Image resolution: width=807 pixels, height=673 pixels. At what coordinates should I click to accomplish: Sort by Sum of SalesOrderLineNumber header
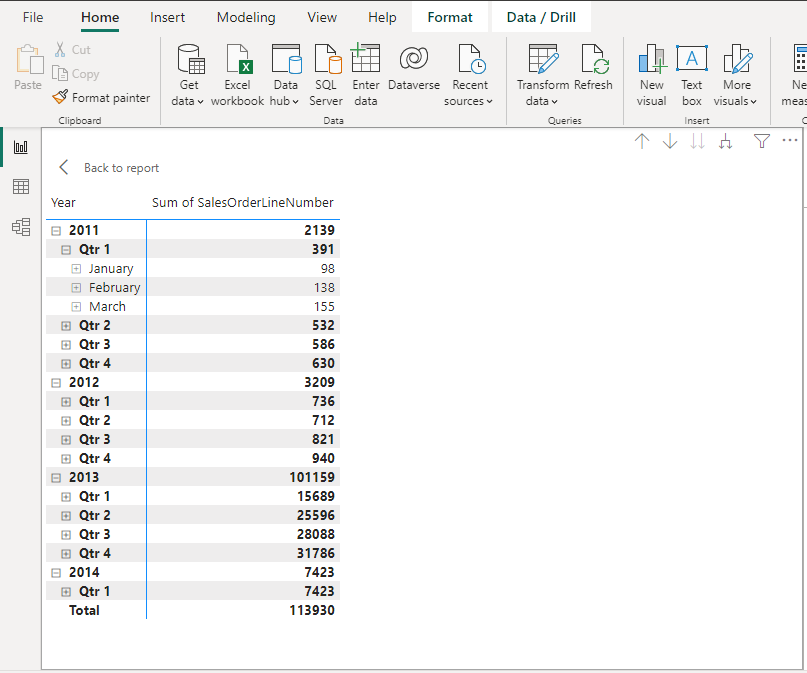pos(242,203)
